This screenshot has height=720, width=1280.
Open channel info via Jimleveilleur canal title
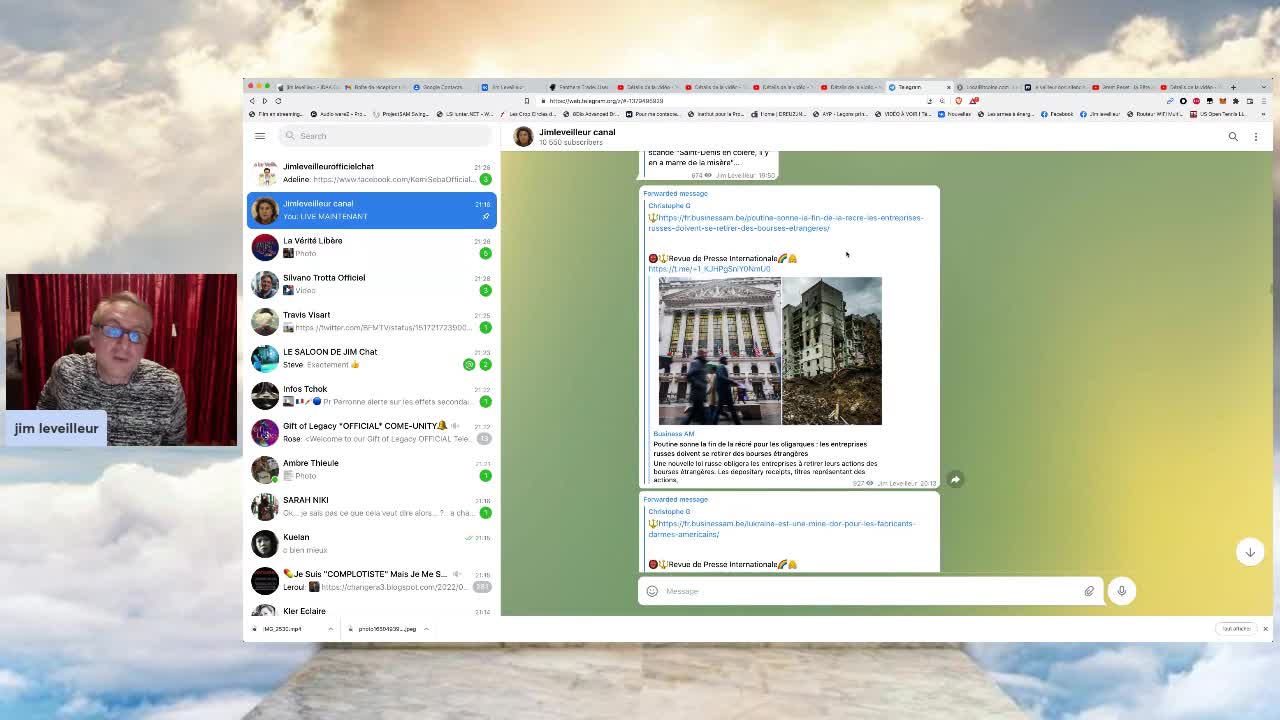[x=577, y=132]
